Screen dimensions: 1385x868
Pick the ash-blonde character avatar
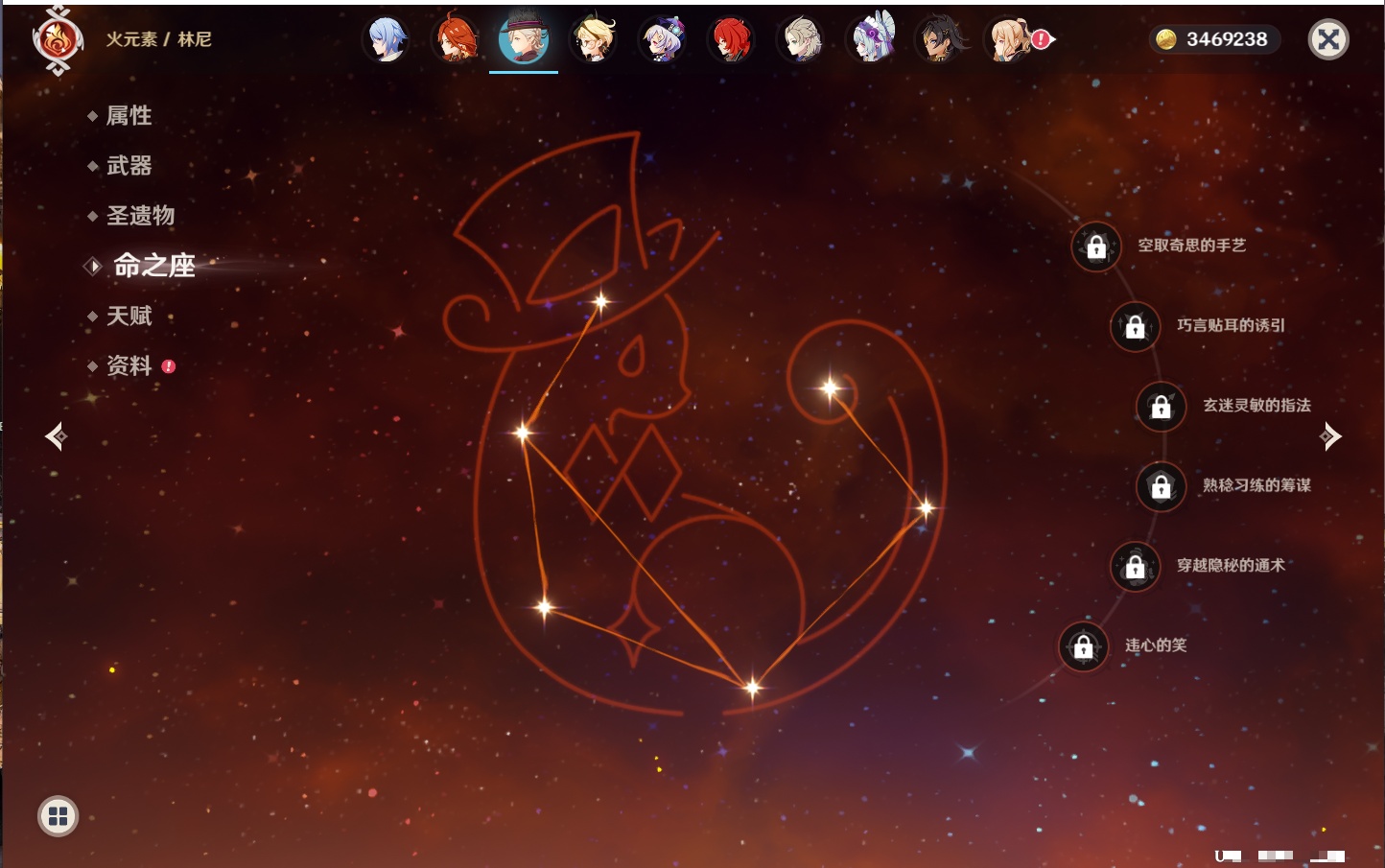(x=800, y=39)
